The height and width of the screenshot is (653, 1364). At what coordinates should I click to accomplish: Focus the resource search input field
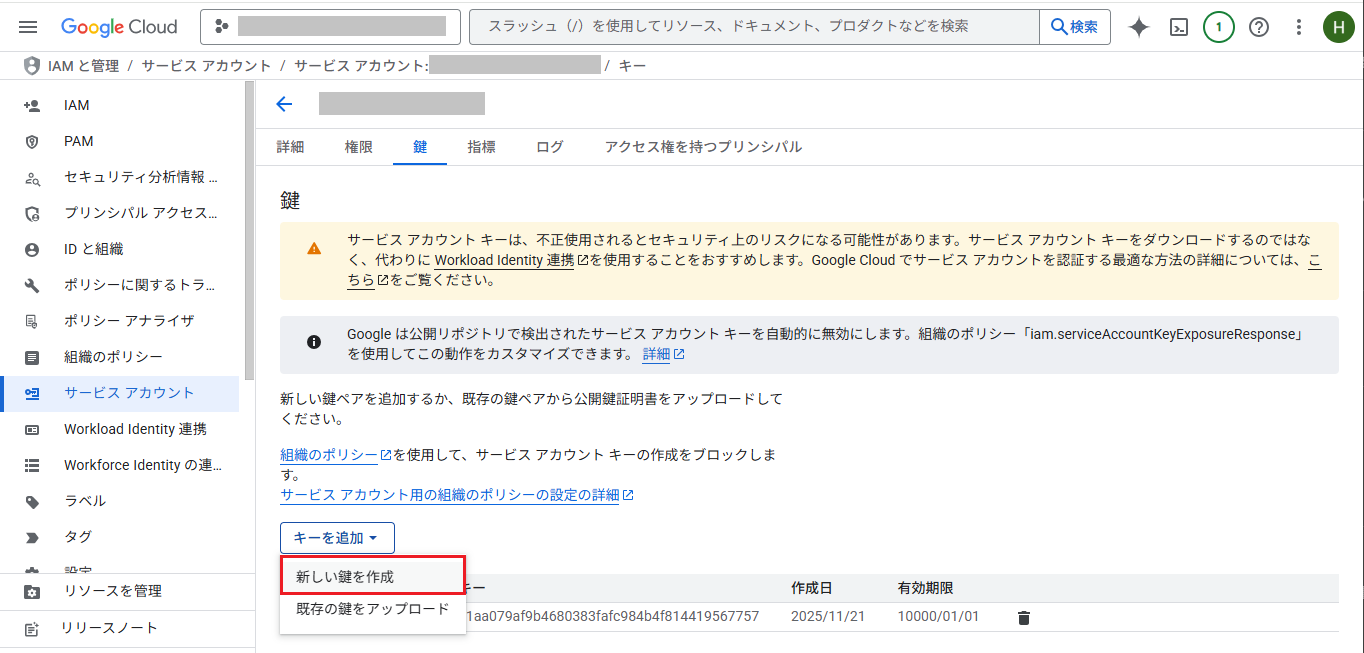(x=755, y=27)
